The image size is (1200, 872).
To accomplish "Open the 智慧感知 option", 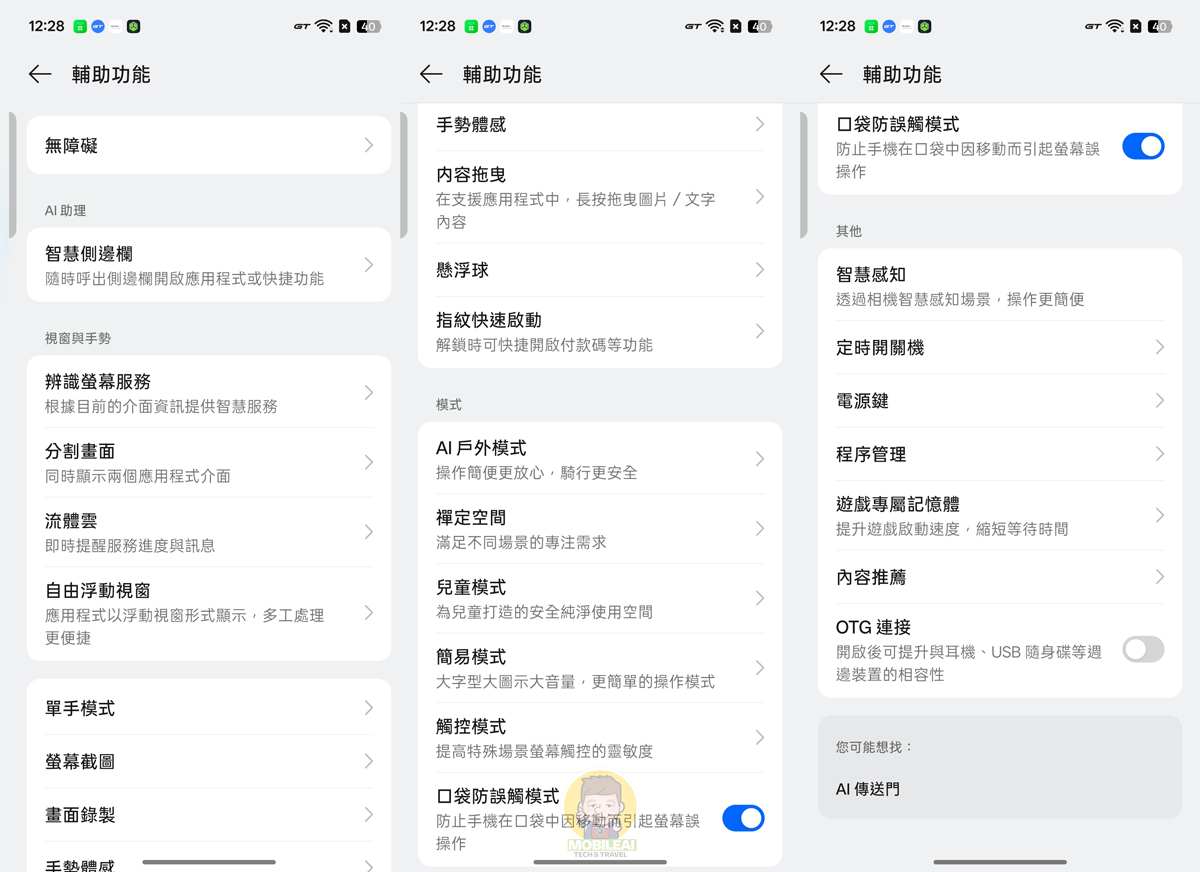I will pyautogui.click(x=1000, y=286).
